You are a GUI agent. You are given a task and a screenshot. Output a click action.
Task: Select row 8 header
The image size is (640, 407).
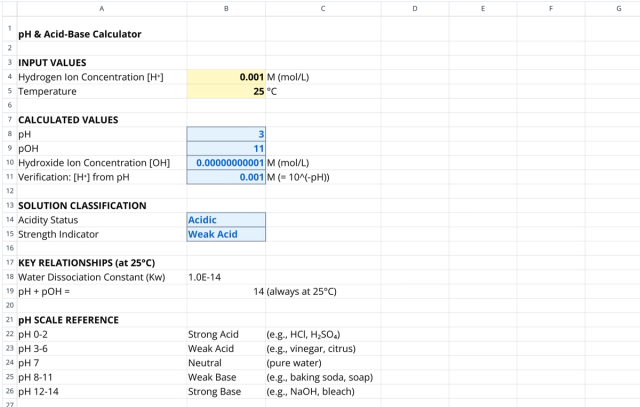pyautogui.click(x=10, y=134)
